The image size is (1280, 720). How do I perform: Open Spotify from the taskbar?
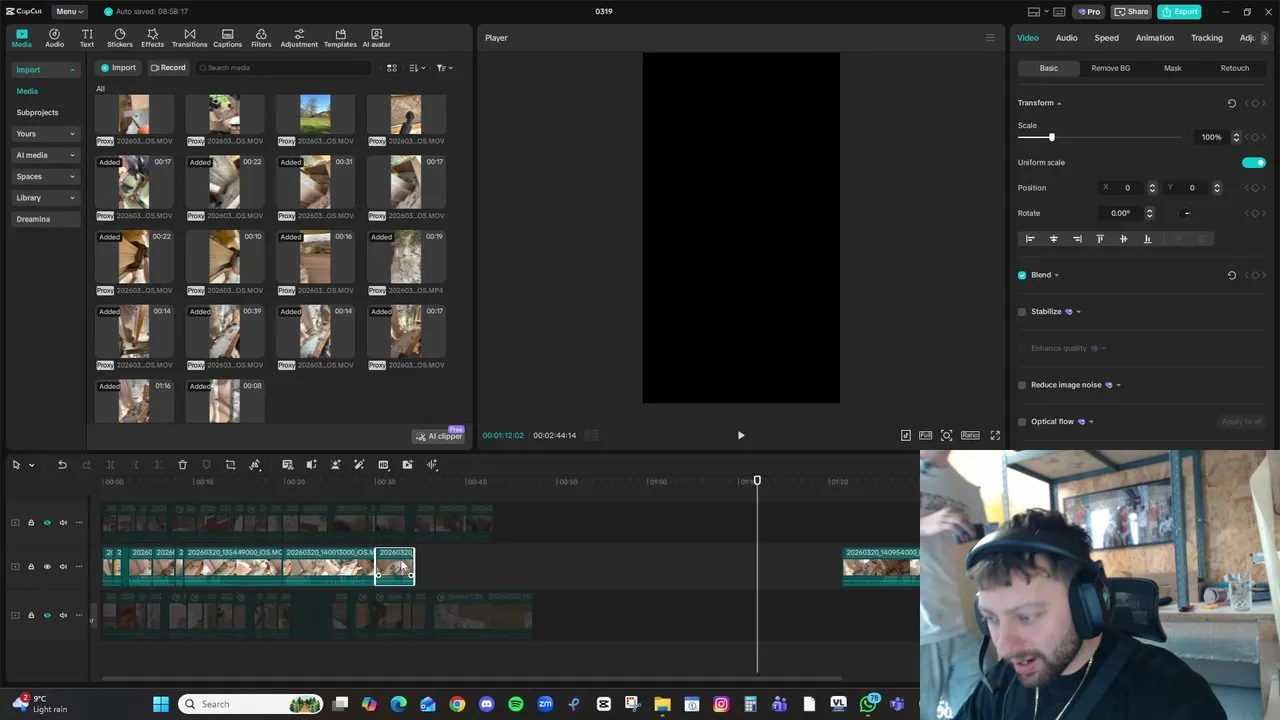coord(516,704)
